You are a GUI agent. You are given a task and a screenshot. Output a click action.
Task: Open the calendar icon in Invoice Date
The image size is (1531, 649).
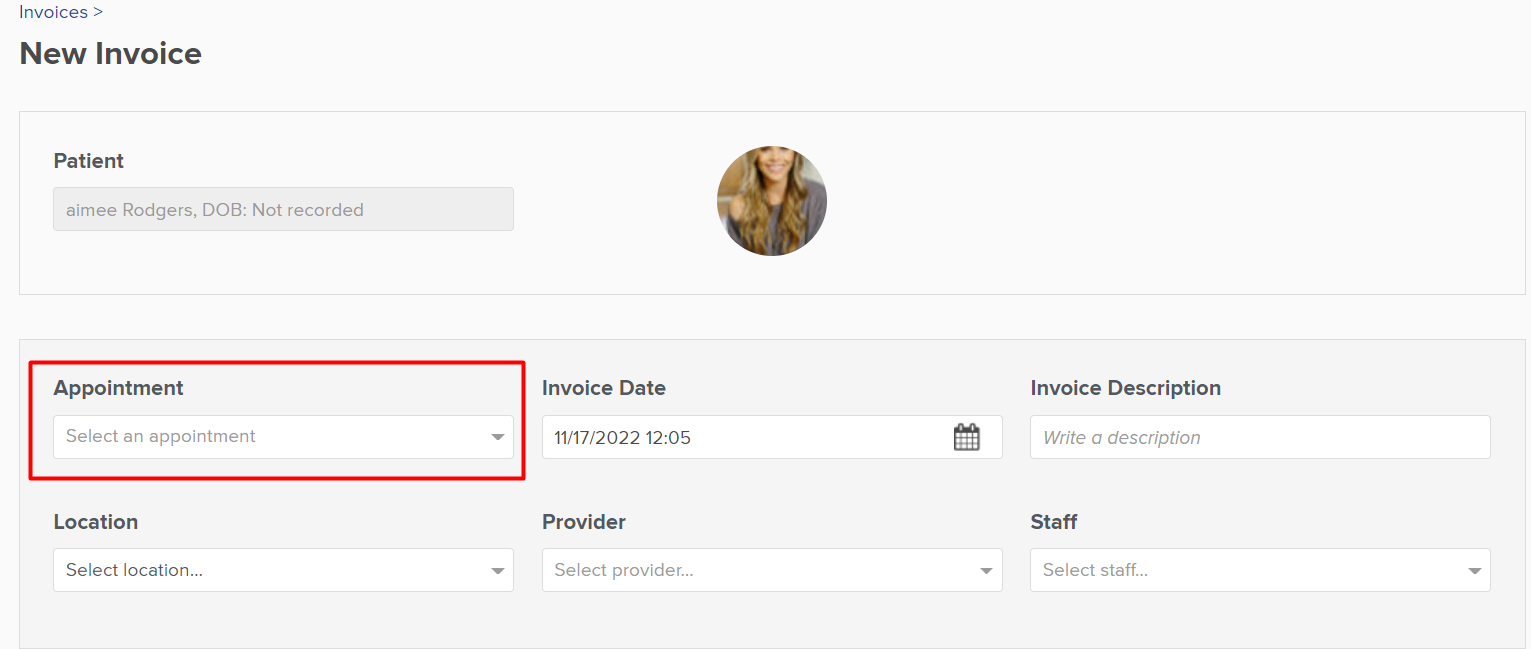pyautogui.click(x=966, y=437)
